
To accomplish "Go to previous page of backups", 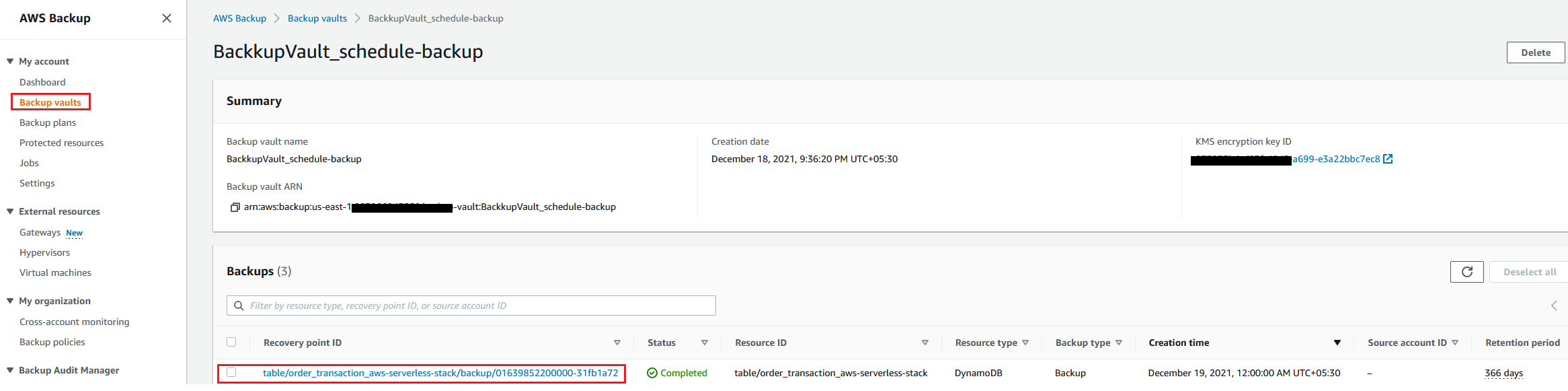I will [x=1554, y=306].
